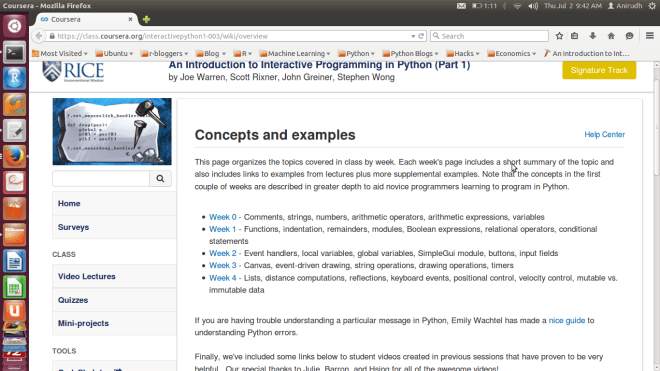Open the Wi-Fi network indicator
Screen dimensions: 660x371
point(518,6)
